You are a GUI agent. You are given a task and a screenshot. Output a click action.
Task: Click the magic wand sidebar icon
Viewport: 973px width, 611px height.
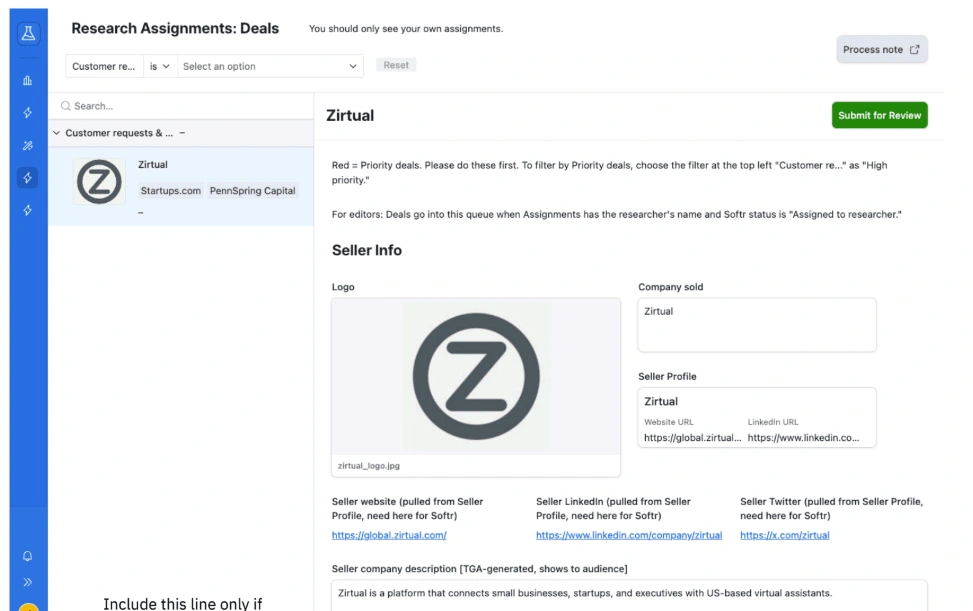click(28, 146)
